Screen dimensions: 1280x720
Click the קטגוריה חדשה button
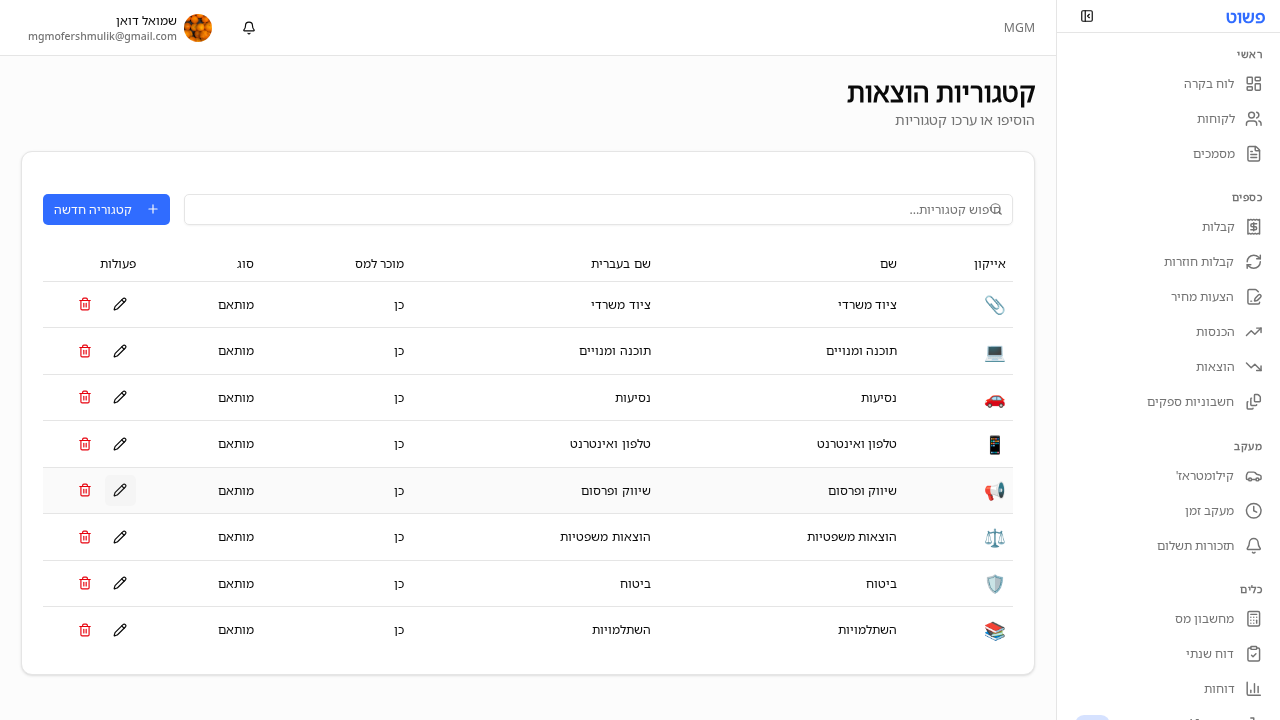pyautogui.click(x=106, y=209)
